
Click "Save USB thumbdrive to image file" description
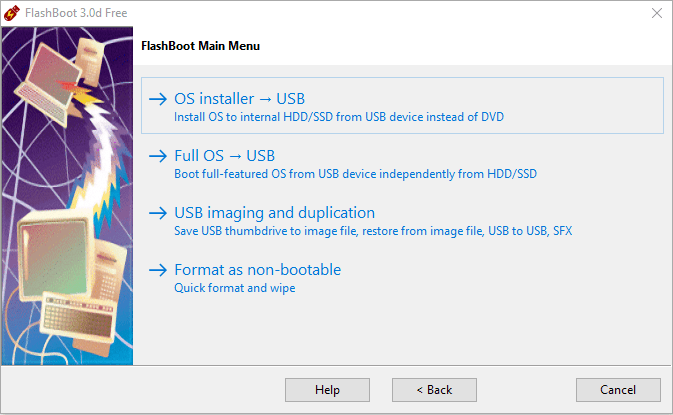click(373, 231)
